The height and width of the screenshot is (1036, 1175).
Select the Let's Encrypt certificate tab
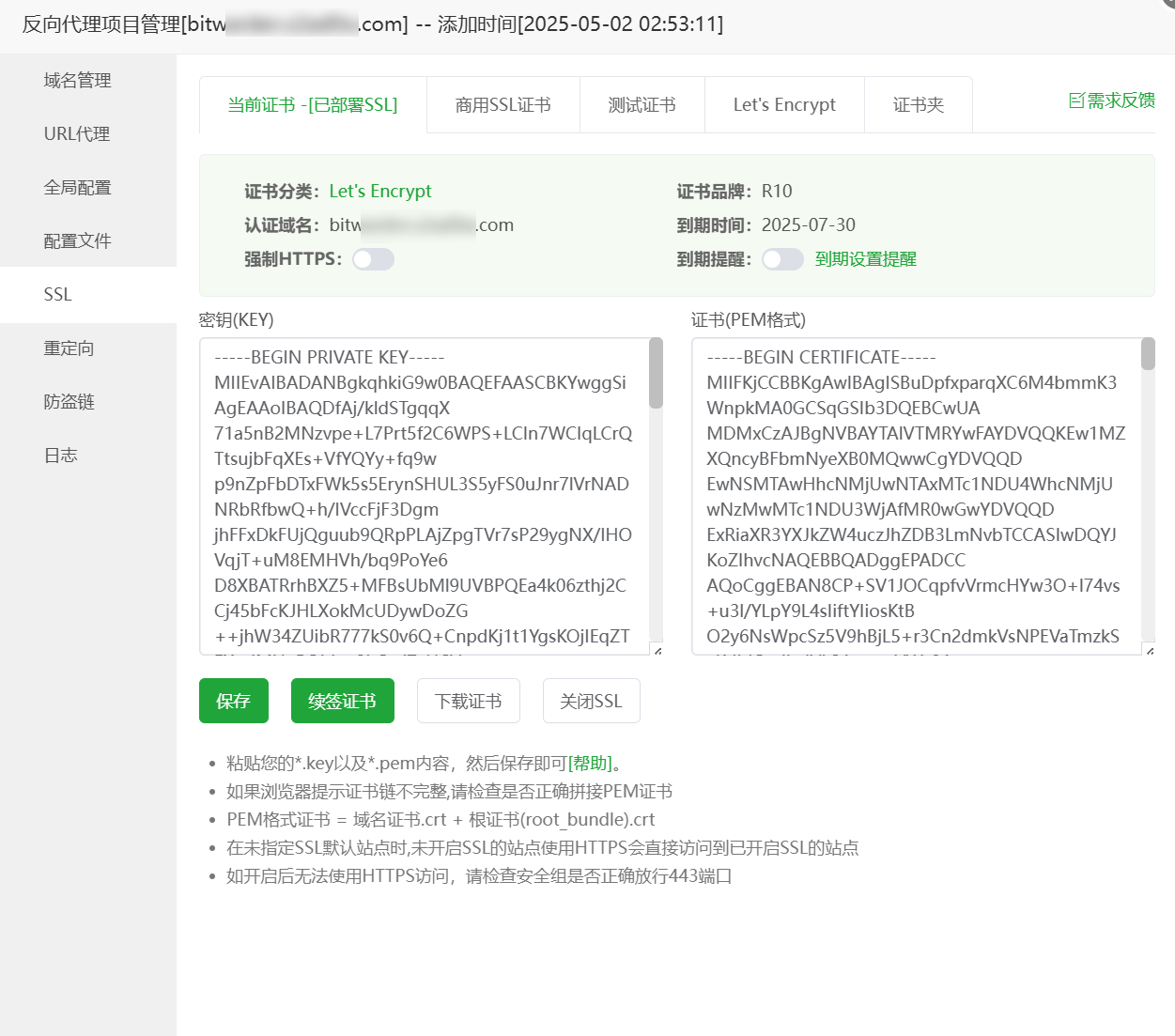[784, 104]
